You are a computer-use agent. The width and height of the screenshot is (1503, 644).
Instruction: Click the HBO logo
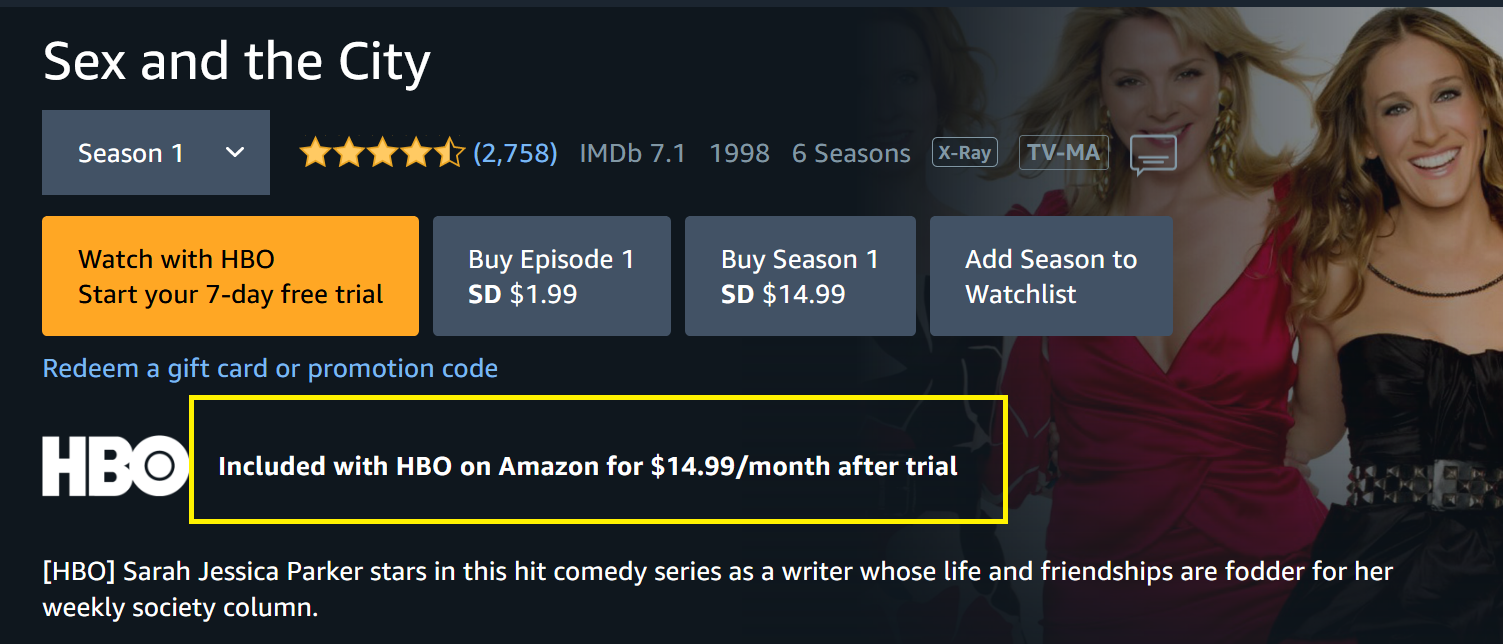point(115,466)
